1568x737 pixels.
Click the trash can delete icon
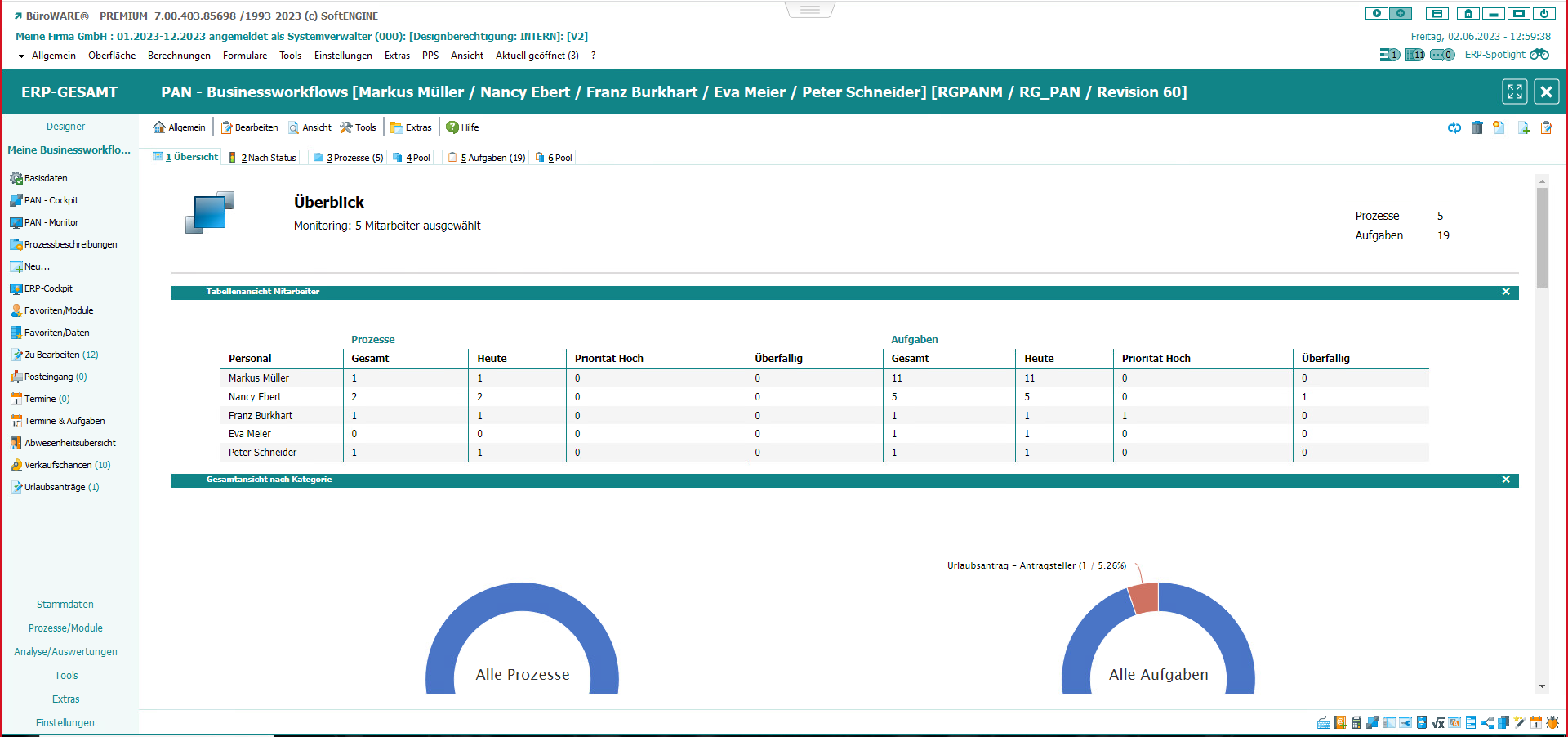tap(1477, 127)
